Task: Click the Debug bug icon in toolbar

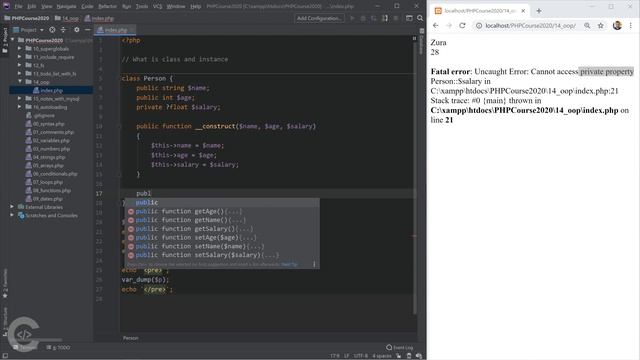Action: coord(363,18)
